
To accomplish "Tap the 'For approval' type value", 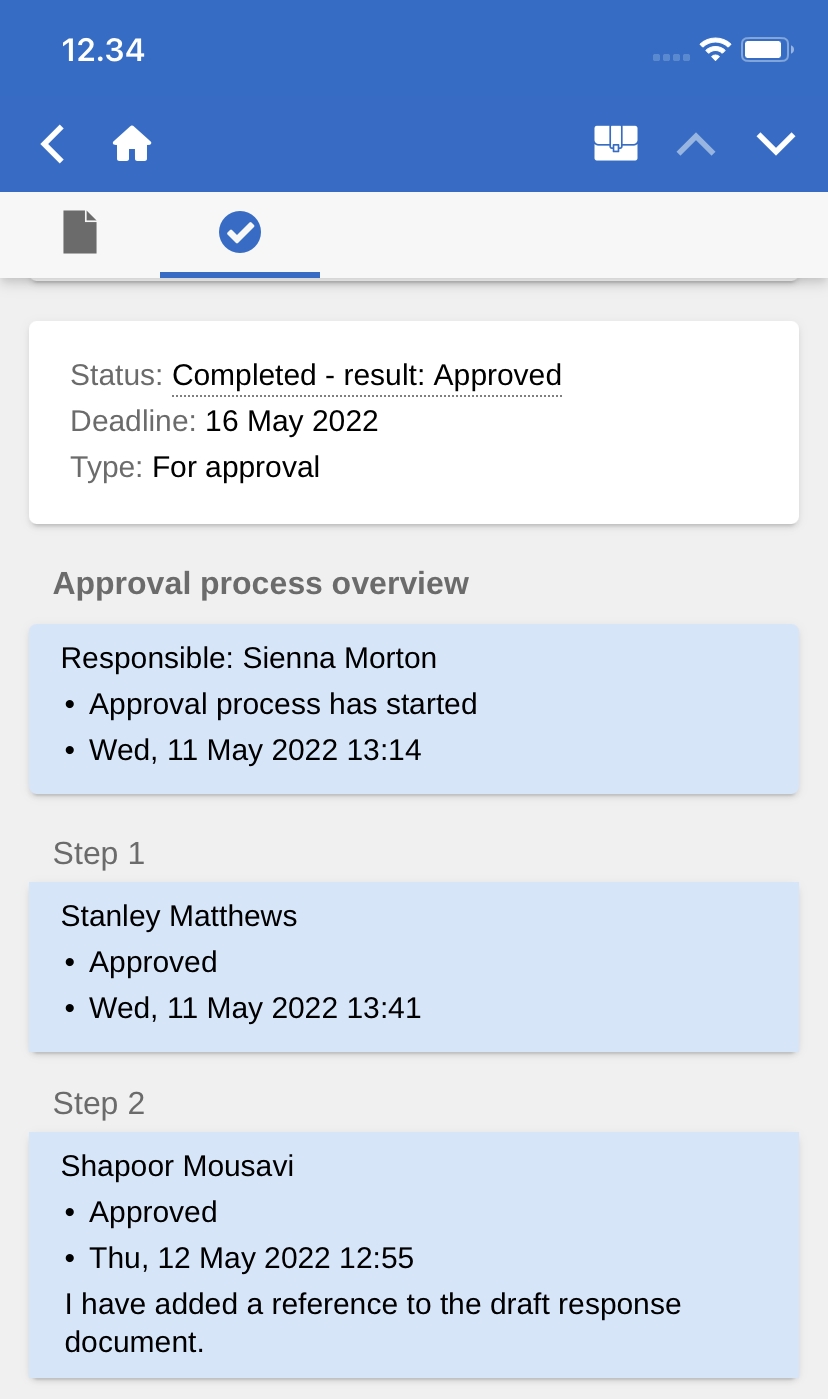I will [x=236, y=467].
